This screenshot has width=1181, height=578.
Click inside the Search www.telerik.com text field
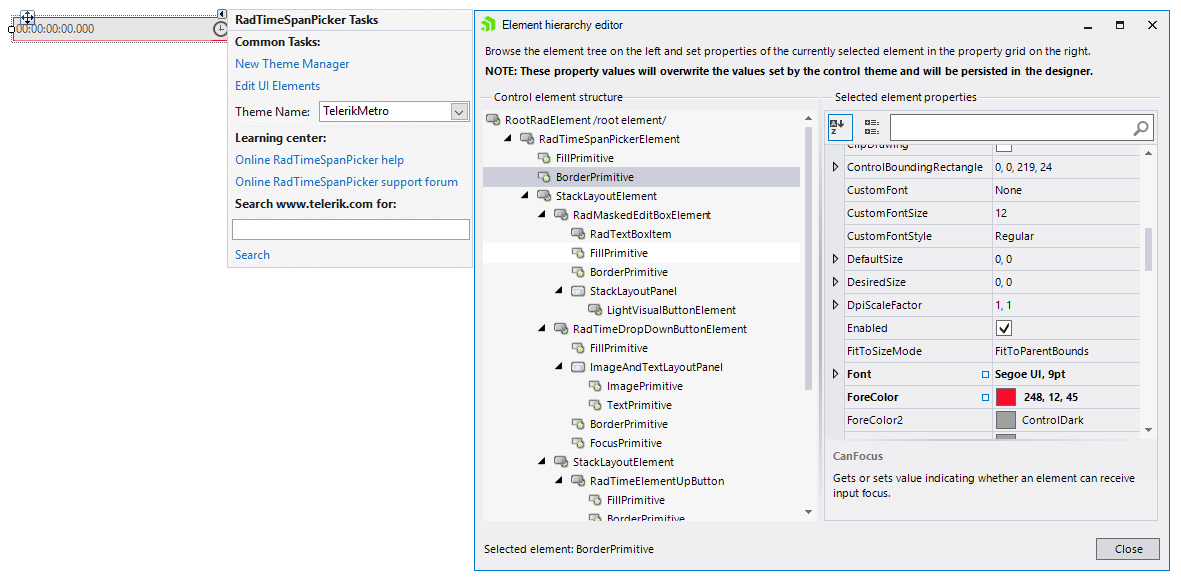[350, 229]
